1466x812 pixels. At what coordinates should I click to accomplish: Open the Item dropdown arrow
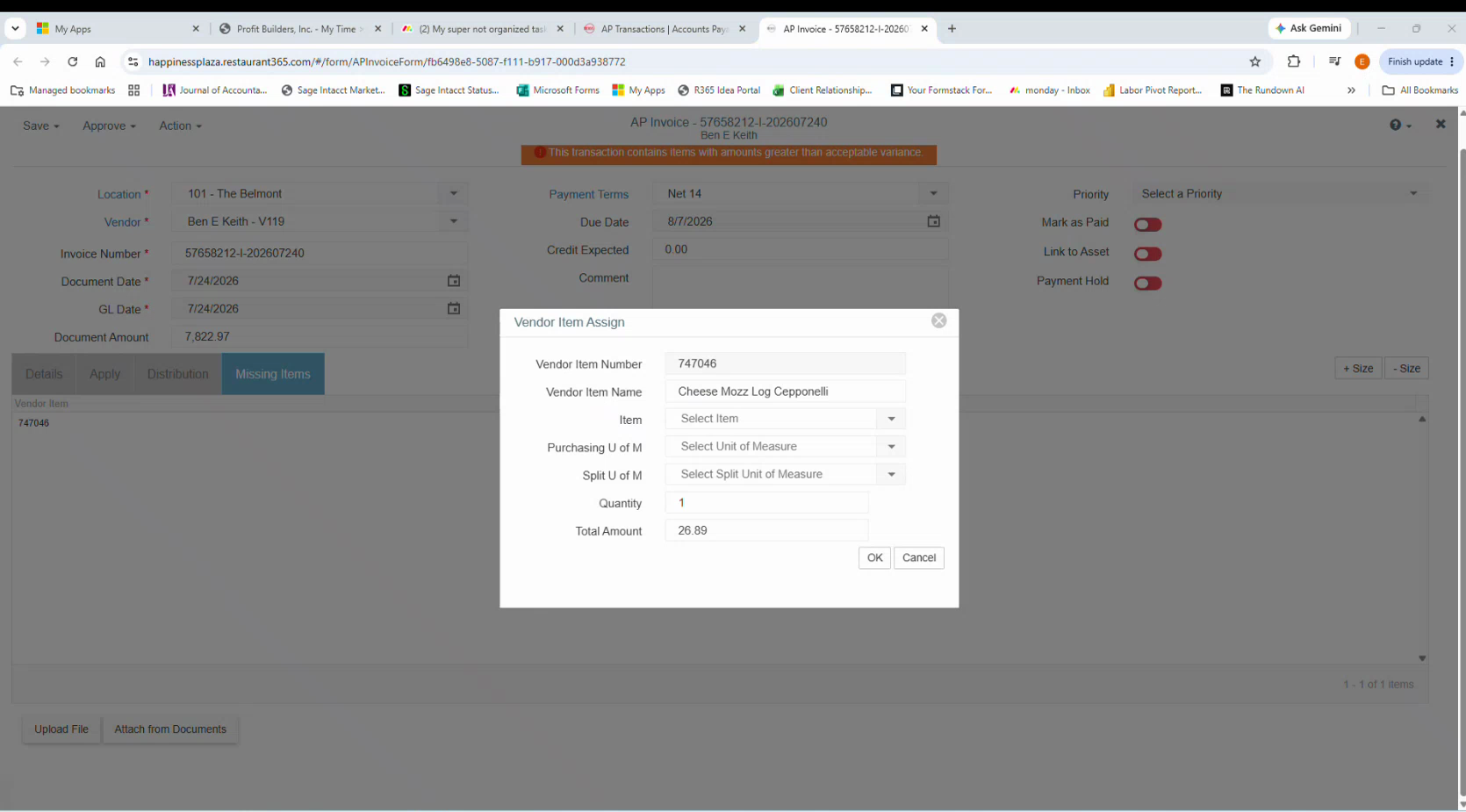891,419
